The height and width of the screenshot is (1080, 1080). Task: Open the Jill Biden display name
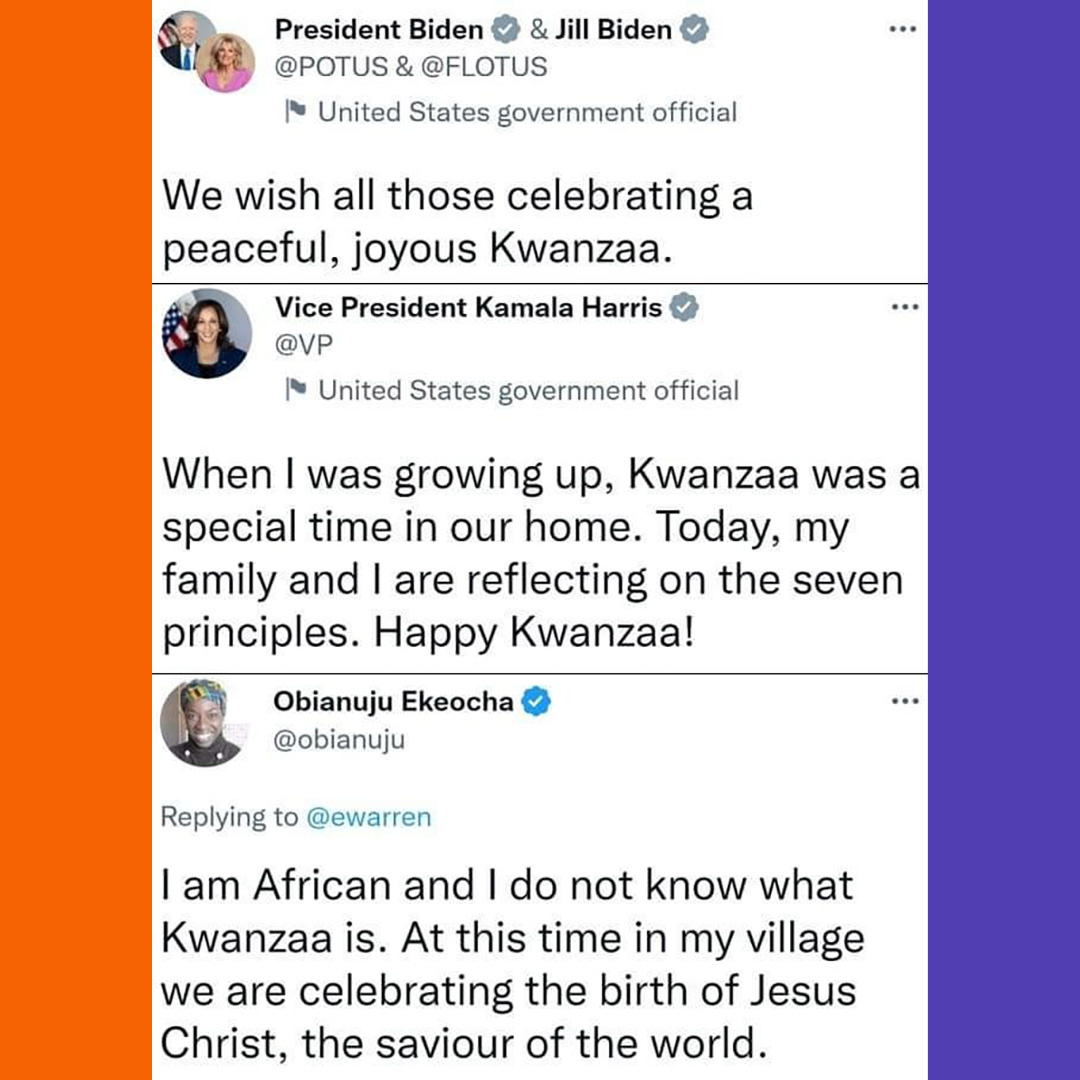click(613, 30)
